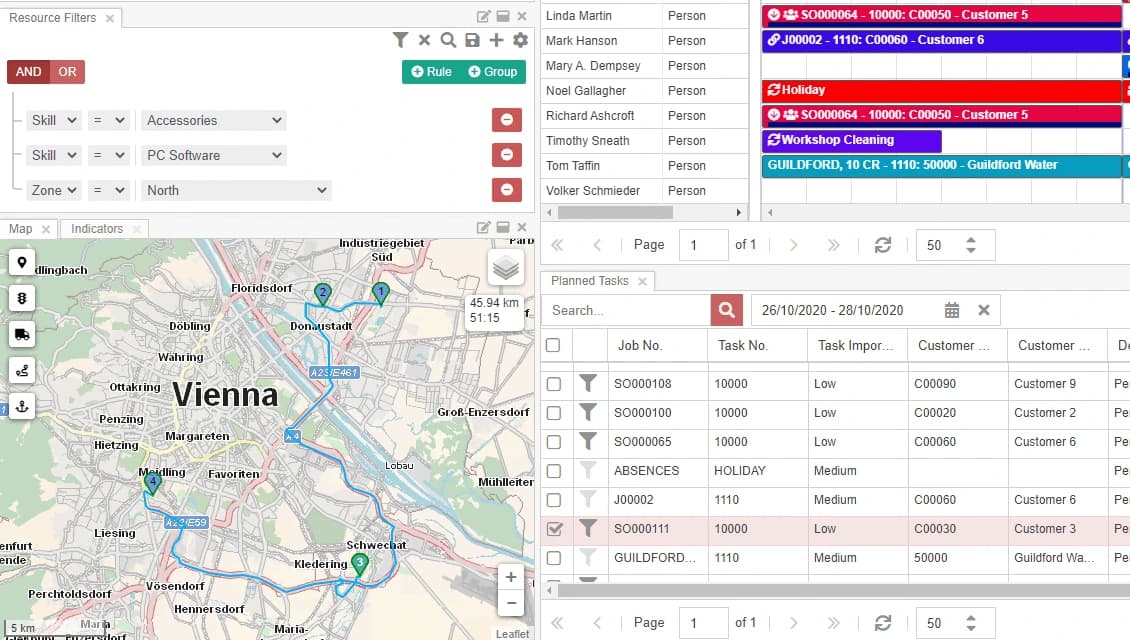Select the Planned Tasks tab

point(589,281)
